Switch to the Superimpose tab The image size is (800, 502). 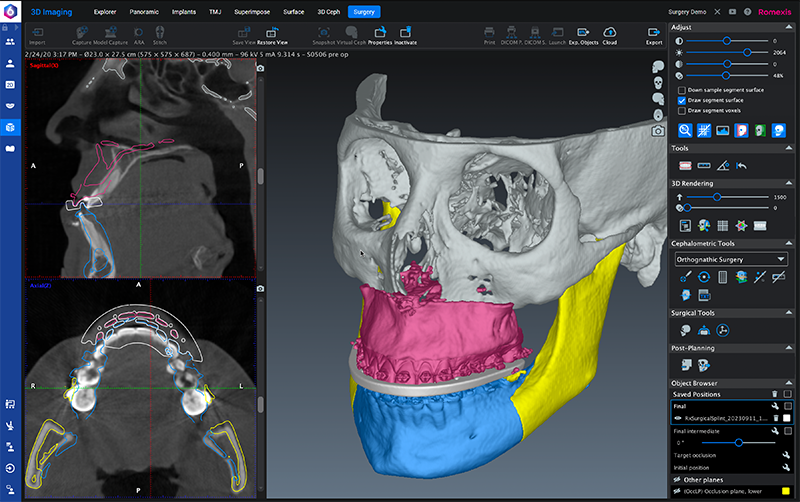(252, 12)
